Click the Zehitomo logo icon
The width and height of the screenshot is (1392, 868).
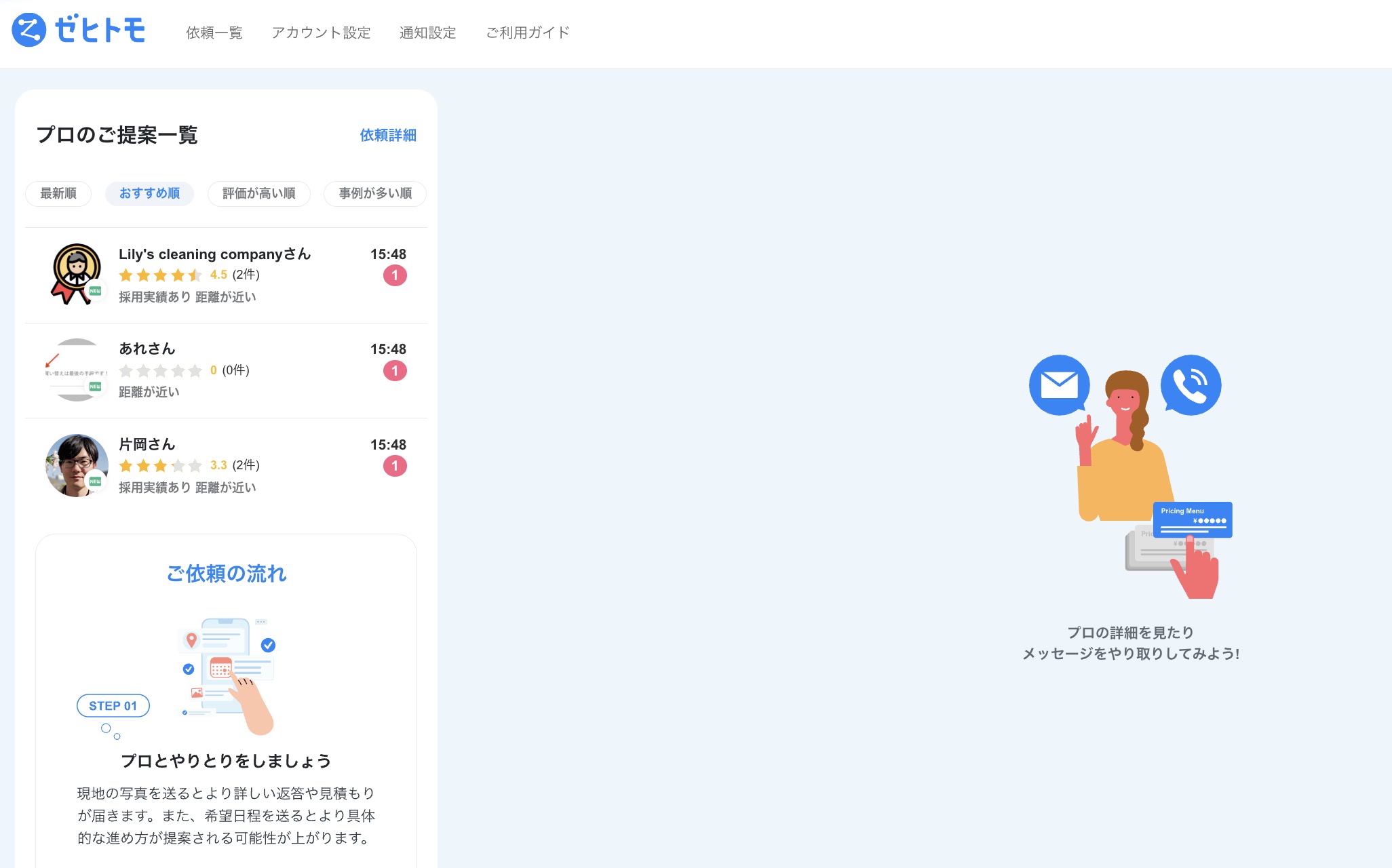pyautogui.click(x=29, y=30)
